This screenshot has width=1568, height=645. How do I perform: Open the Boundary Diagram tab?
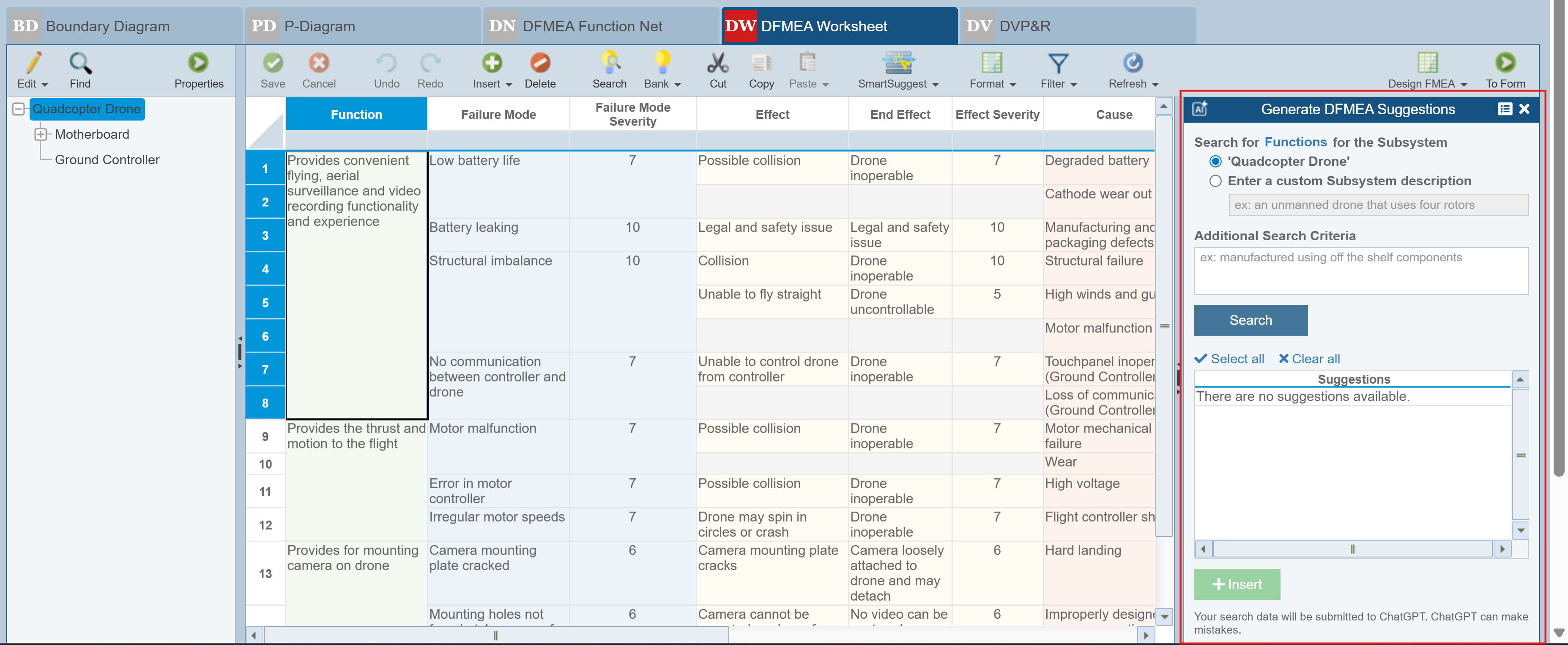107,26
